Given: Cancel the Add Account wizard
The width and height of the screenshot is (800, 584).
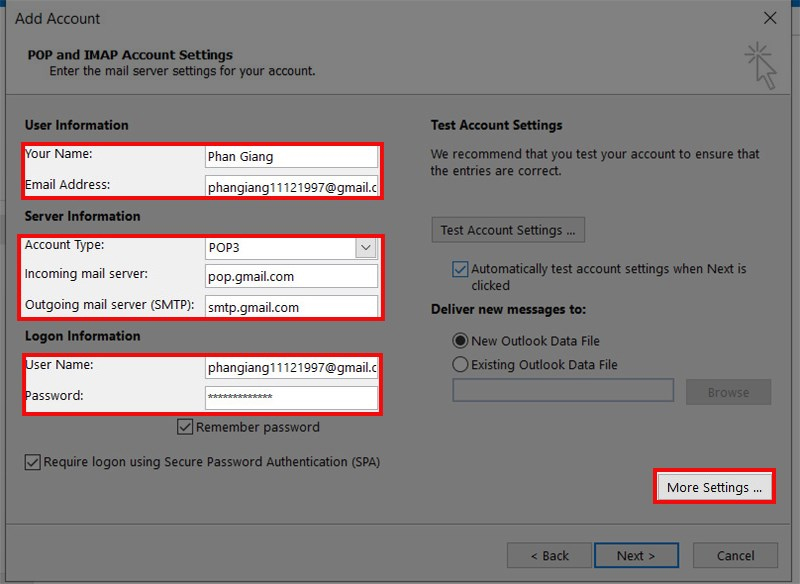Looking at the screenshot, I should 735,555.
